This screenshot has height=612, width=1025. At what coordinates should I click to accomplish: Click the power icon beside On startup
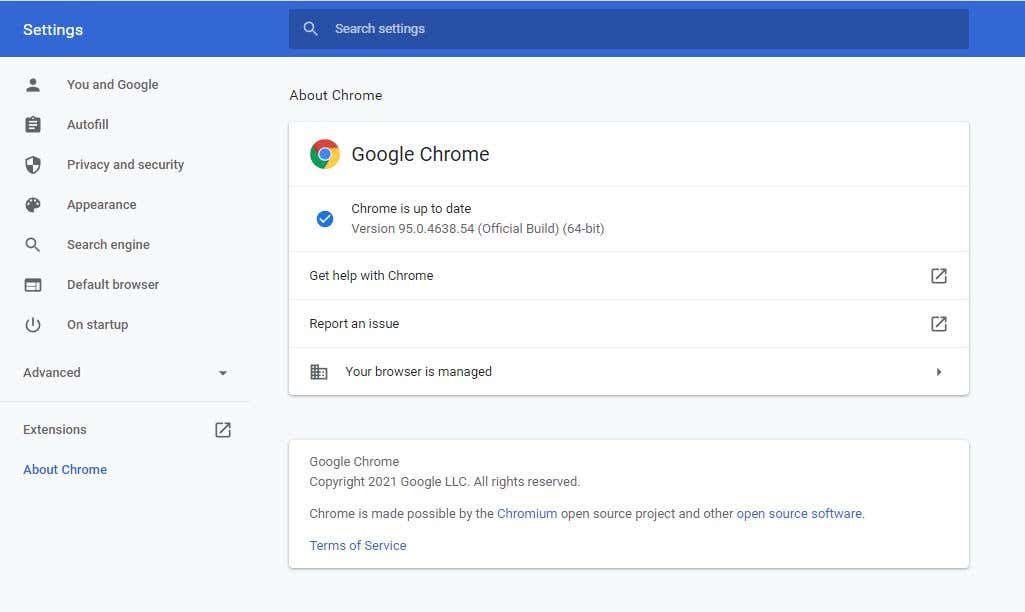33,324
